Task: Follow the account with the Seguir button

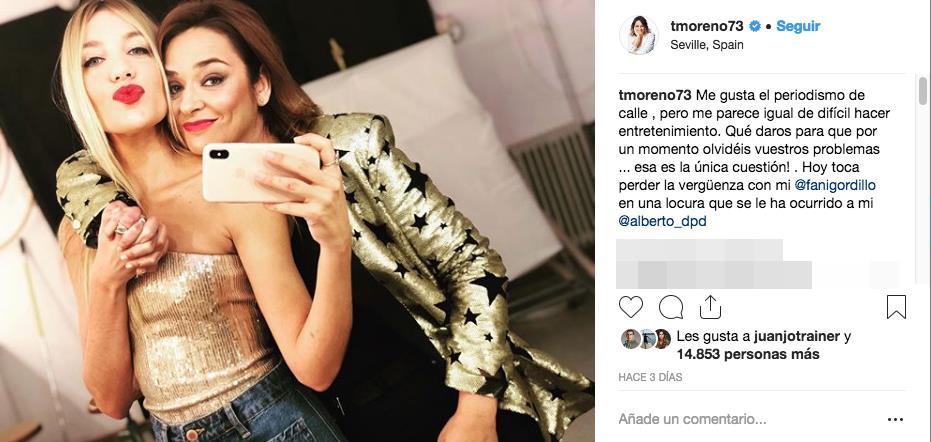Action: [798, 26]
